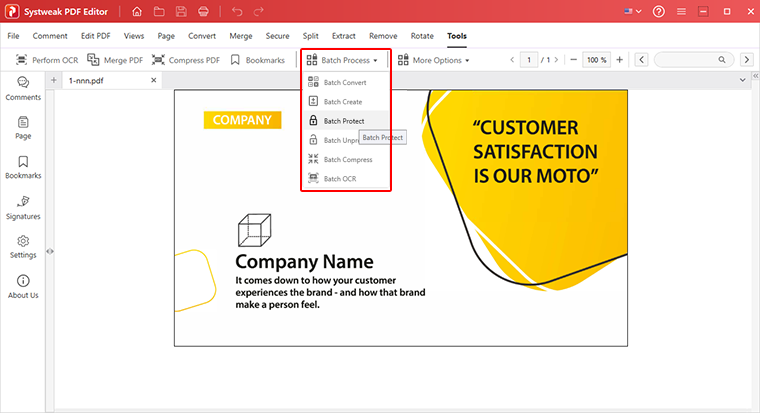Go to previous page arrow
Image resolution: width=760 pixels, height=413 pixels.
[512, 60]
